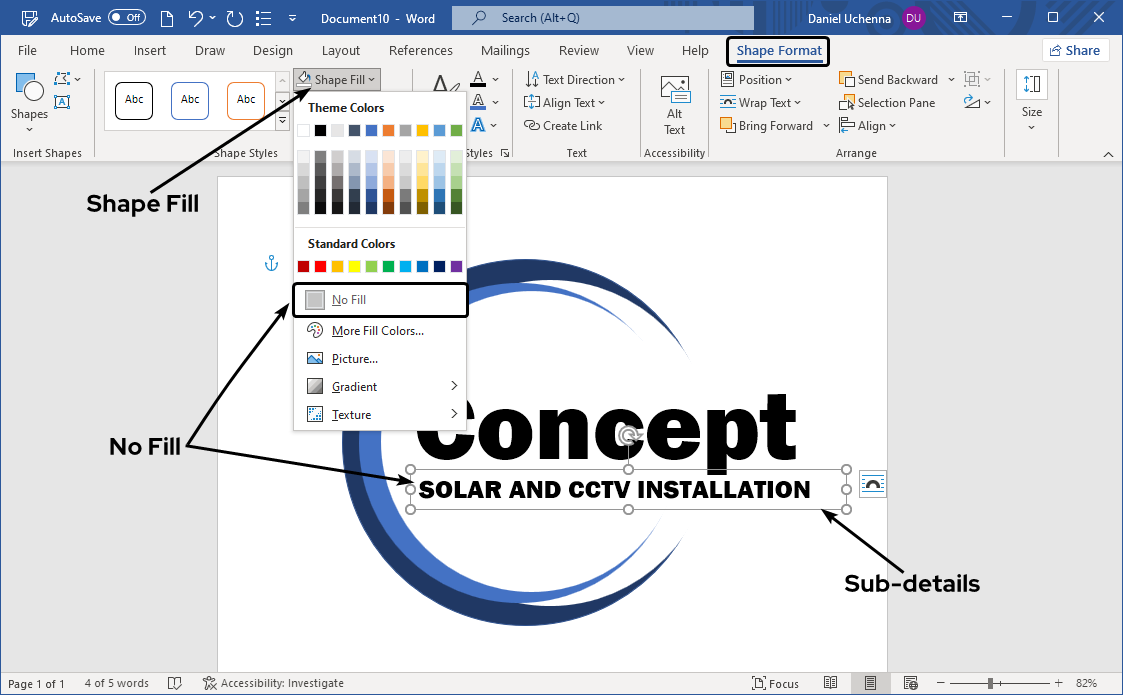The image size is (1123, 695).
Task: Open the Wrap Text dropdown
Action: click(756, 102)
